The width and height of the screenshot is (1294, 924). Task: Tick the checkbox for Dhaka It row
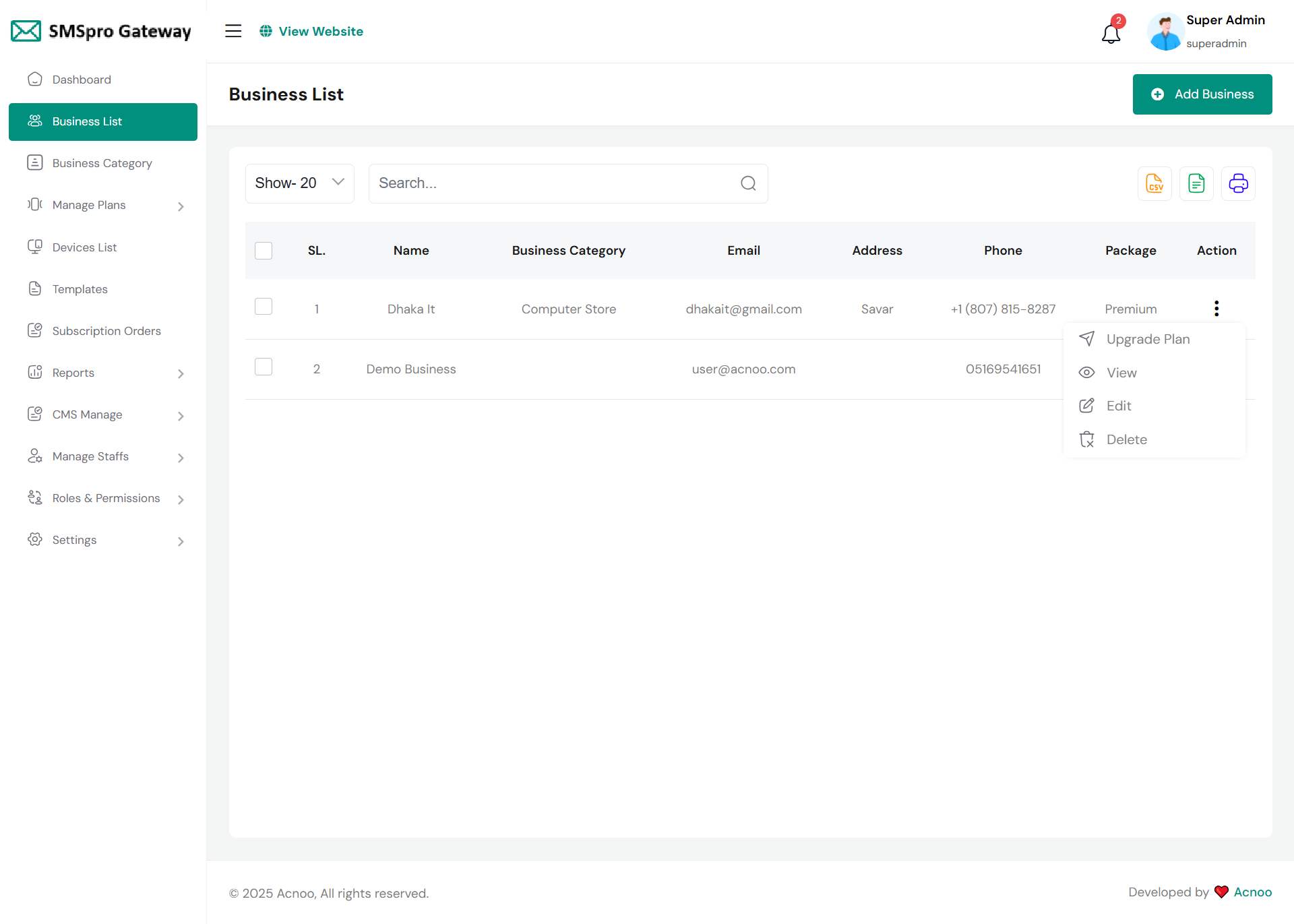pos(264,307)
